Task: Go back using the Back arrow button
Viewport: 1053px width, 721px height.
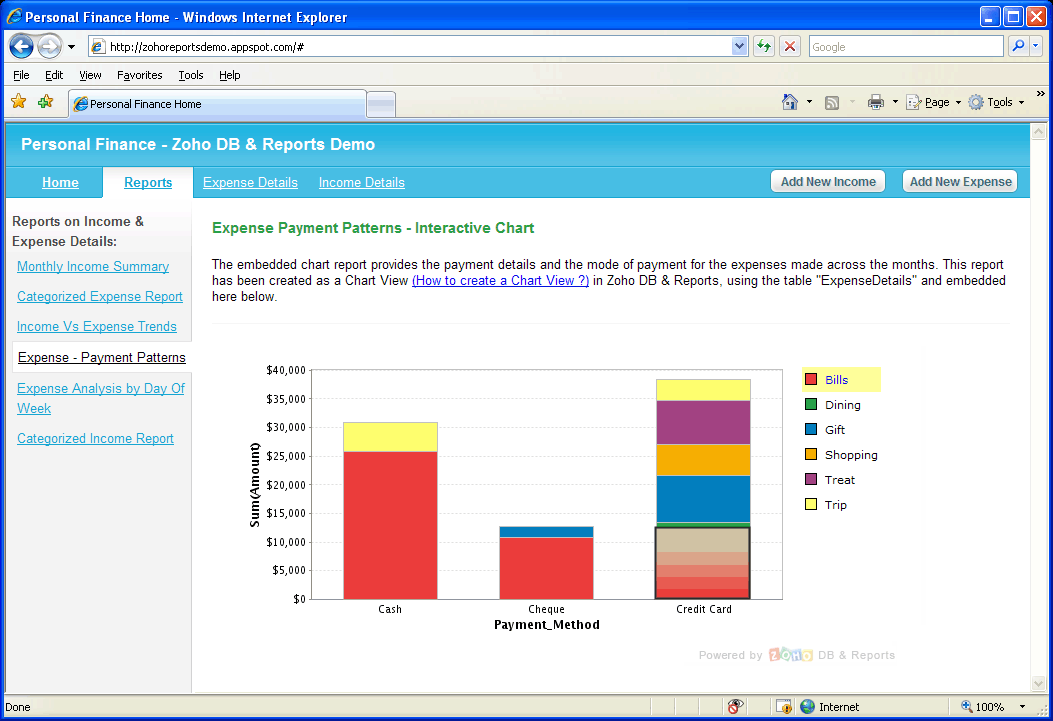Action: pyautogui.click(x=22, y=46)
